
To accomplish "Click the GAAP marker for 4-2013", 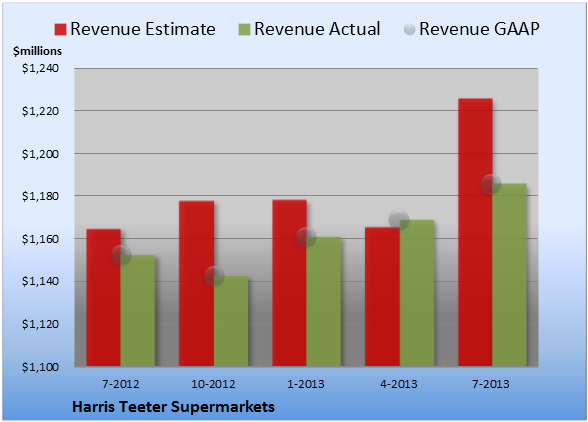I will click(x=399, y=220).
